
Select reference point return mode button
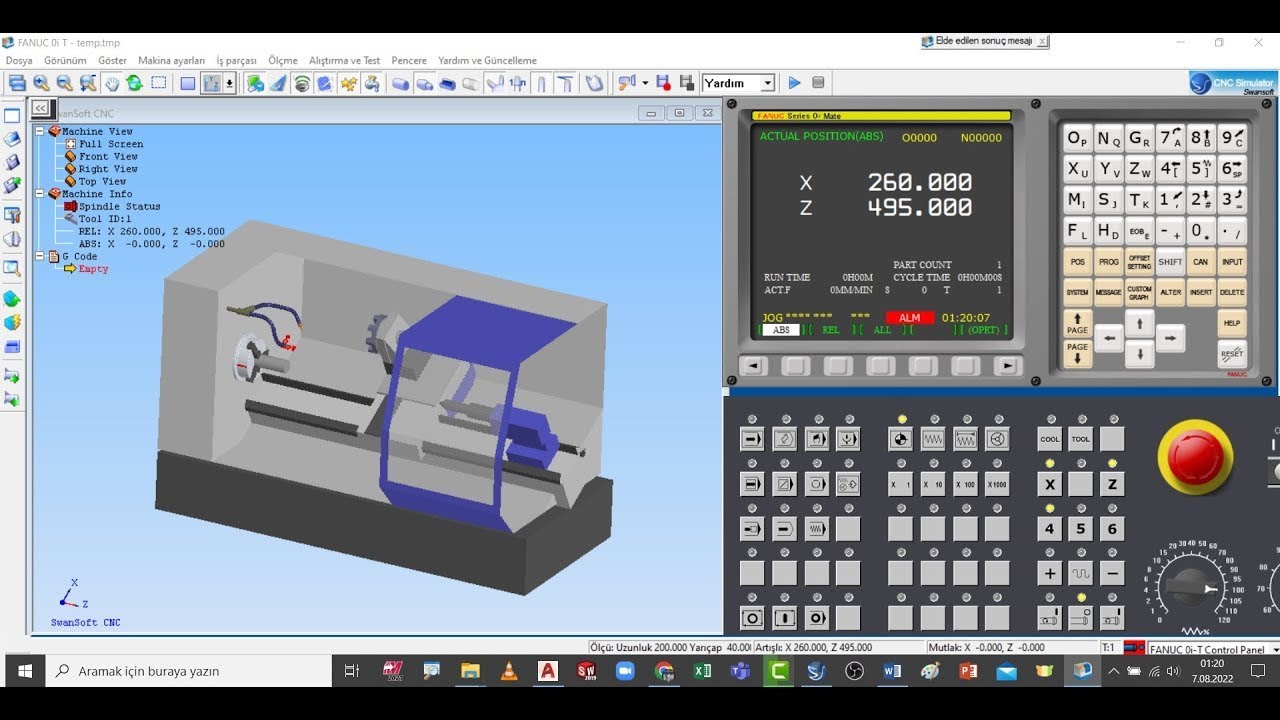coord(900,439)
